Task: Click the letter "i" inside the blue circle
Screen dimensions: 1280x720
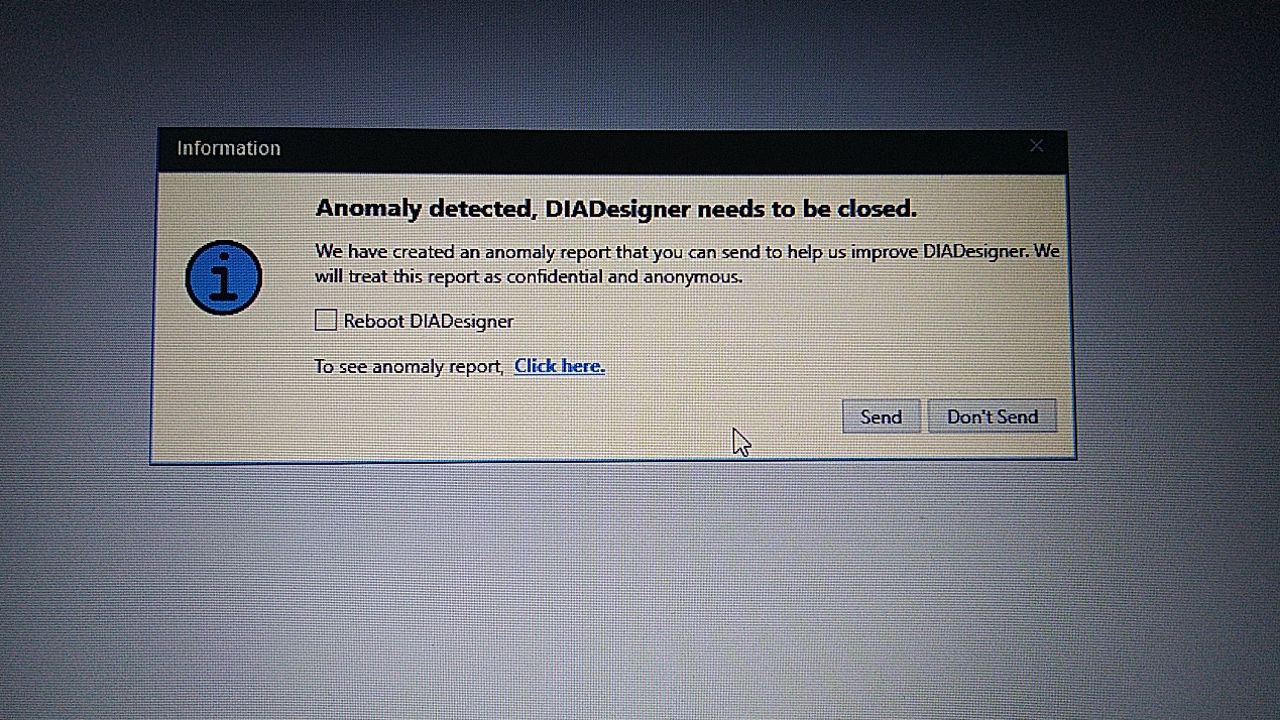Action: click(224, 277)
